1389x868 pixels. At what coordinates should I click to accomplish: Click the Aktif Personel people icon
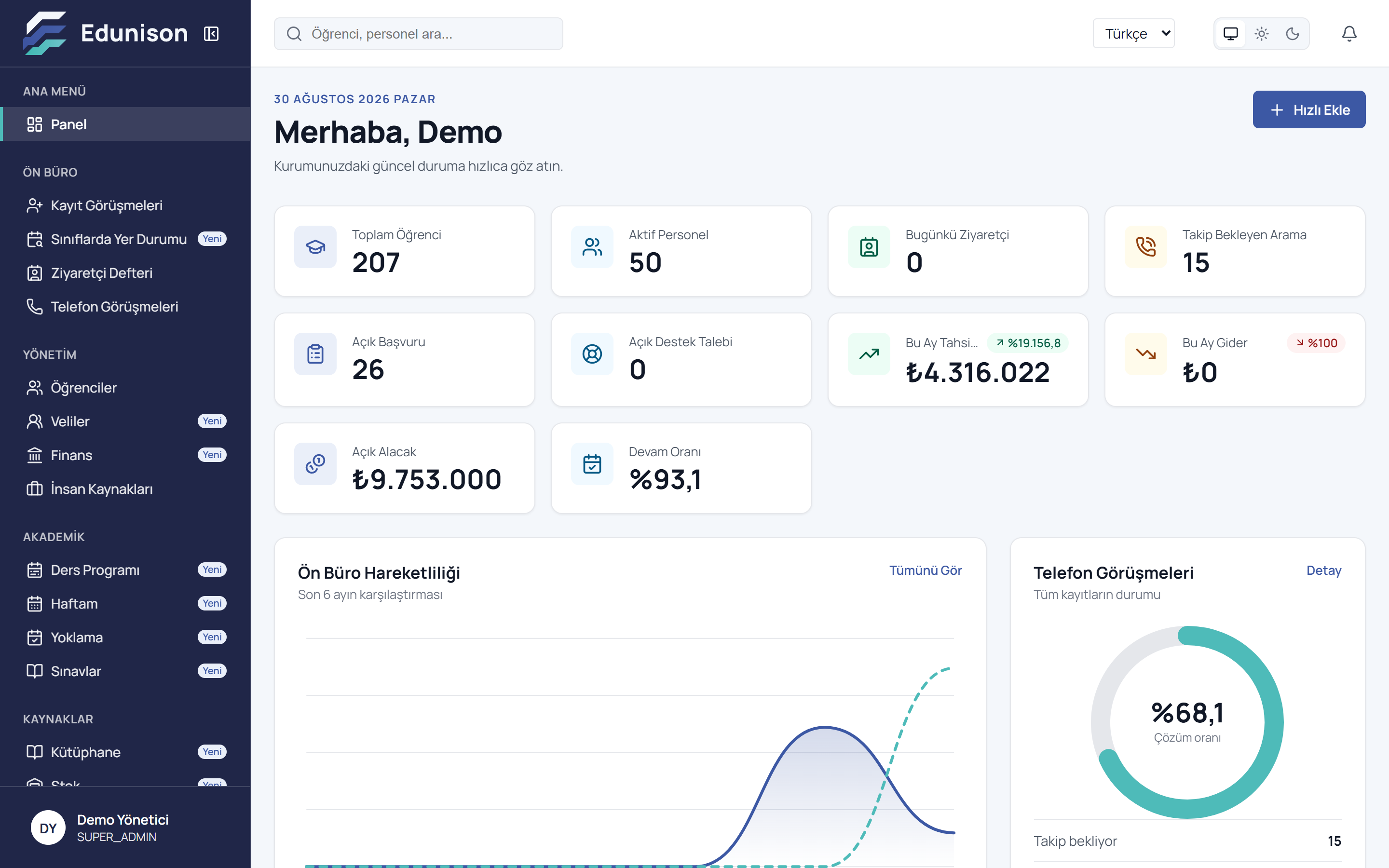pyautogui.click(x=592, y=247)
